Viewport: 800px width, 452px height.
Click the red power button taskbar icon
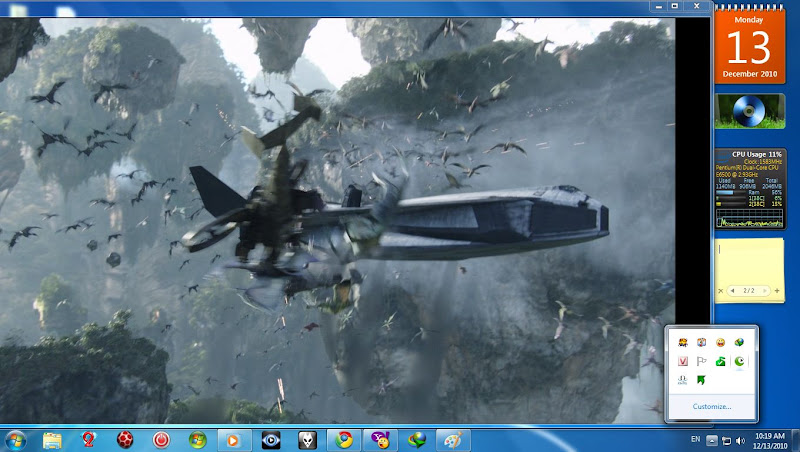point(161,440)
